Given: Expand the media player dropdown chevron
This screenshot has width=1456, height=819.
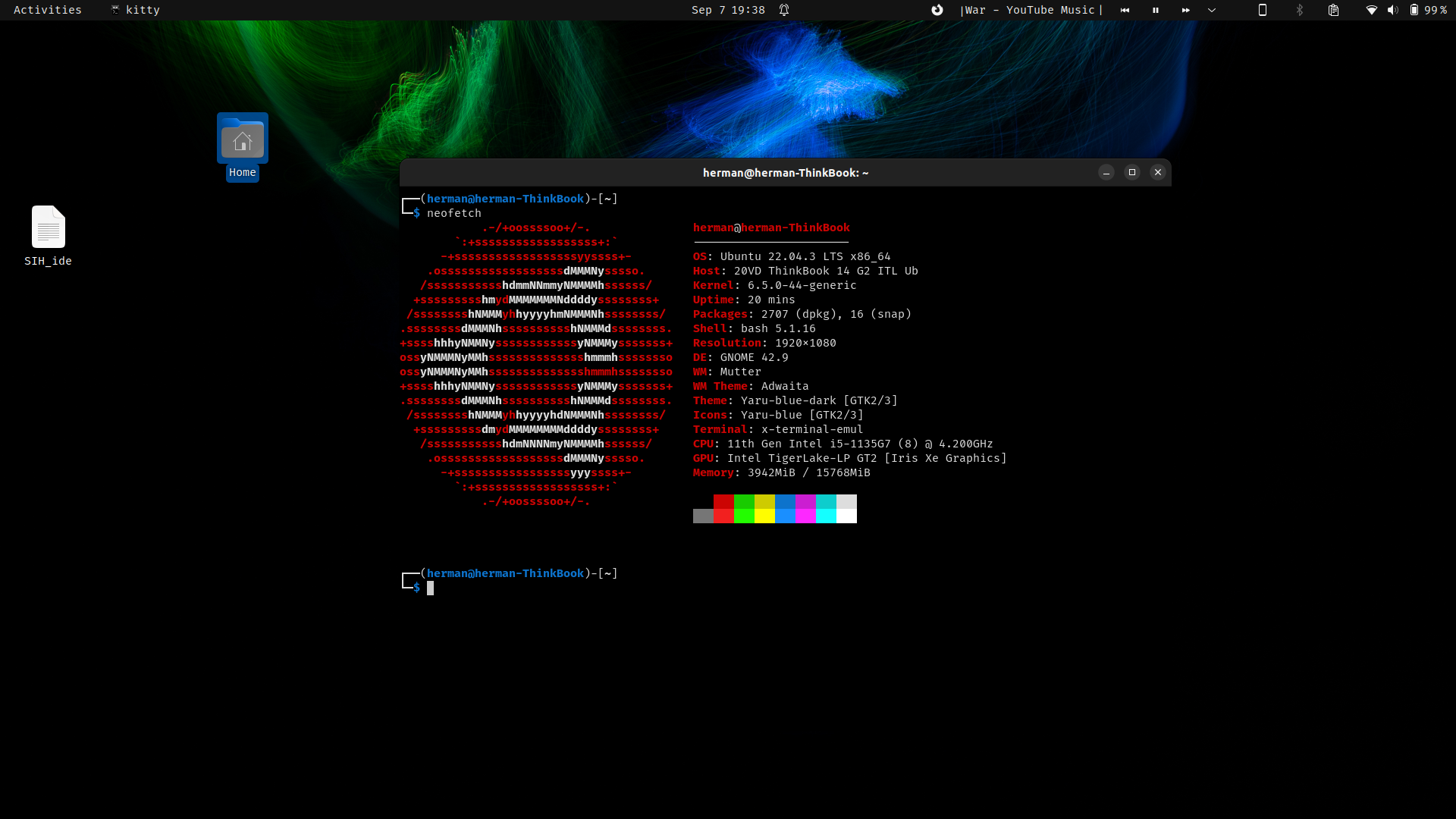Looking at the screenshot, I should [x=1212, y=10].
